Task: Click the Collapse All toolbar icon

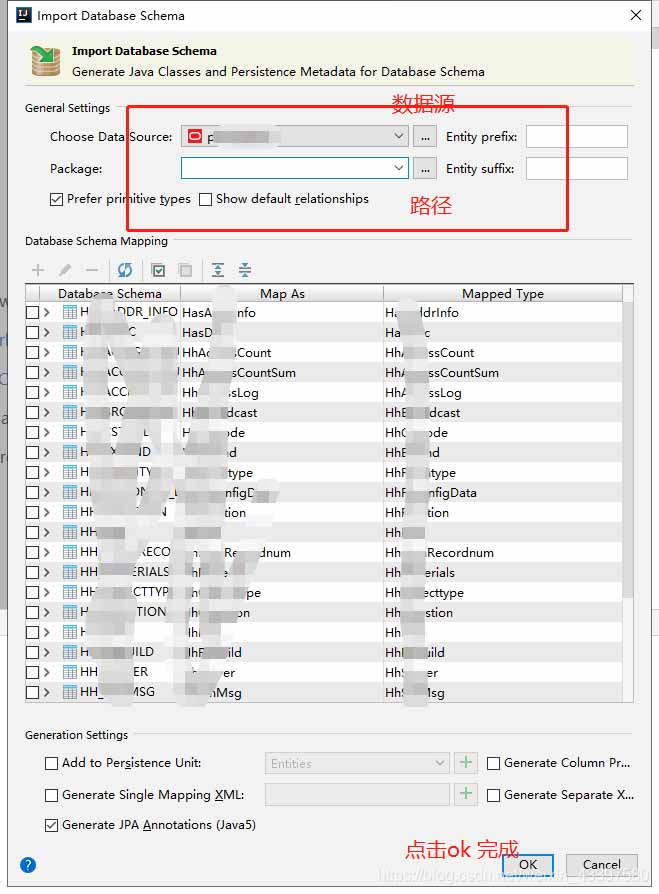Action: click(x=245, y=270)
